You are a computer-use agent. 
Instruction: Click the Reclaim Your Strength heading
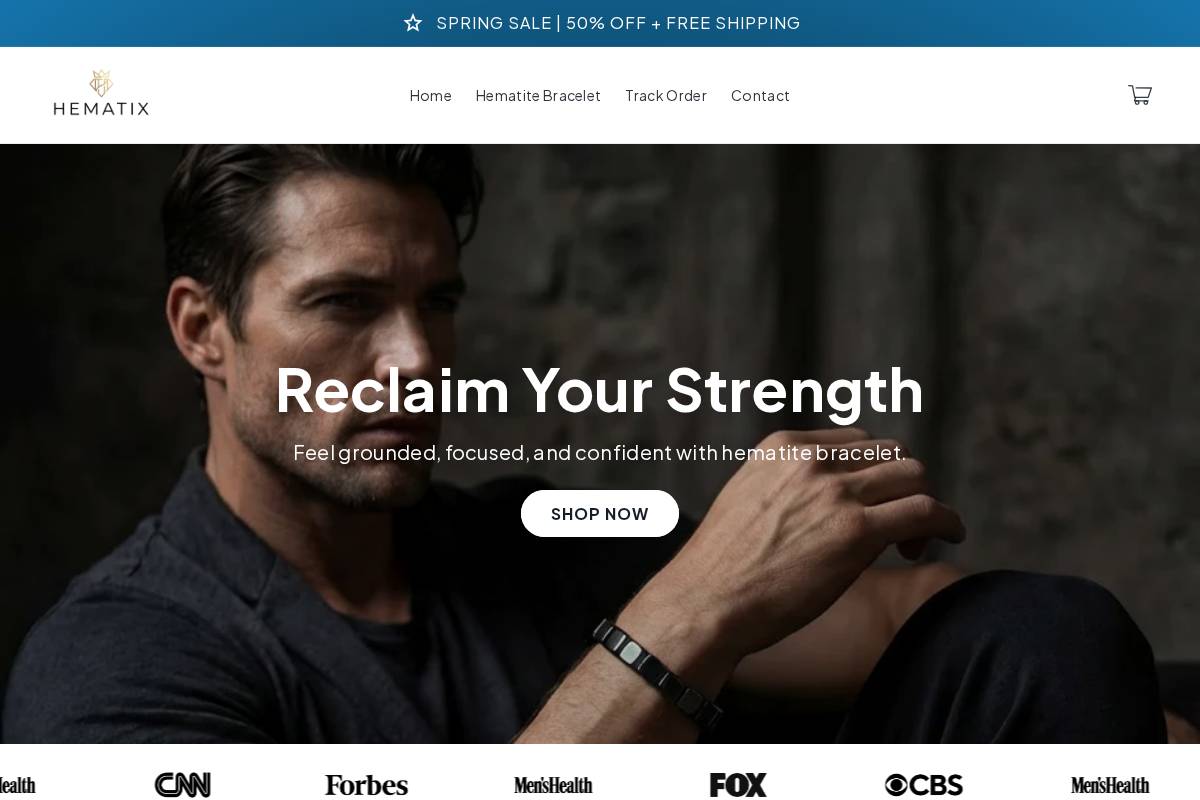point(600,389)
